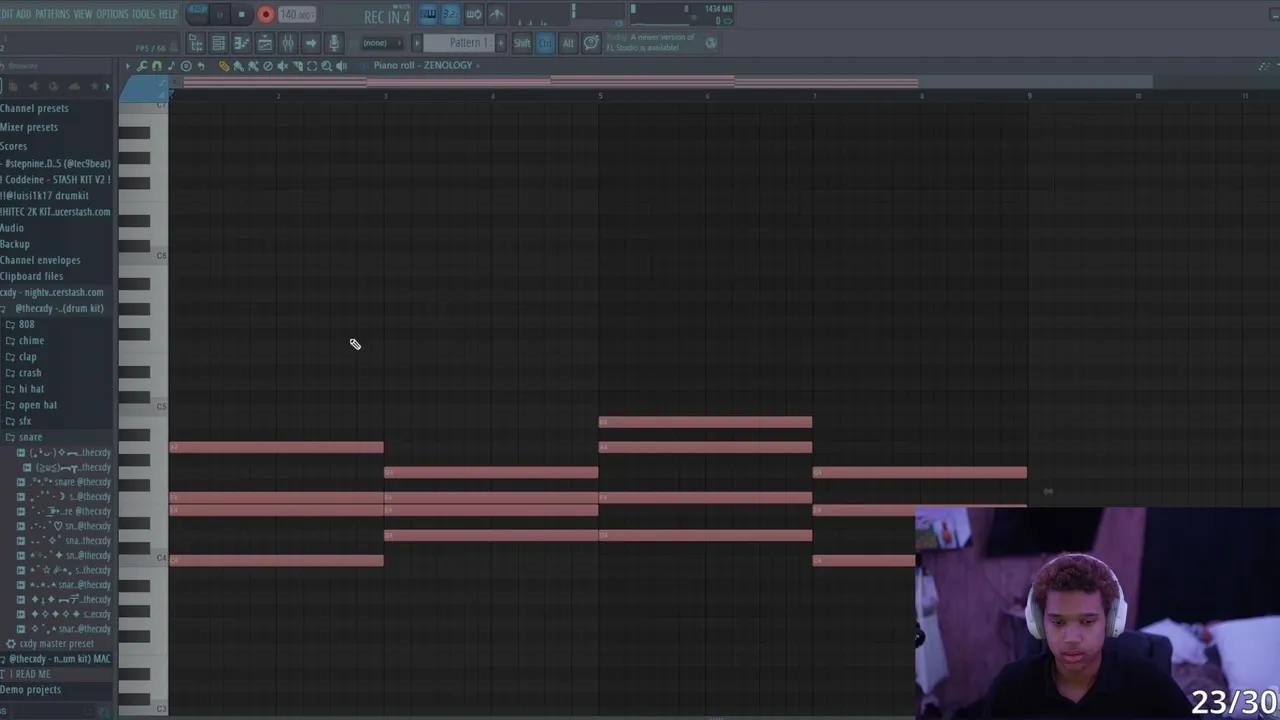Click the play/pause transport button
Screen dimensions: 1280x720
pos(220,14)
